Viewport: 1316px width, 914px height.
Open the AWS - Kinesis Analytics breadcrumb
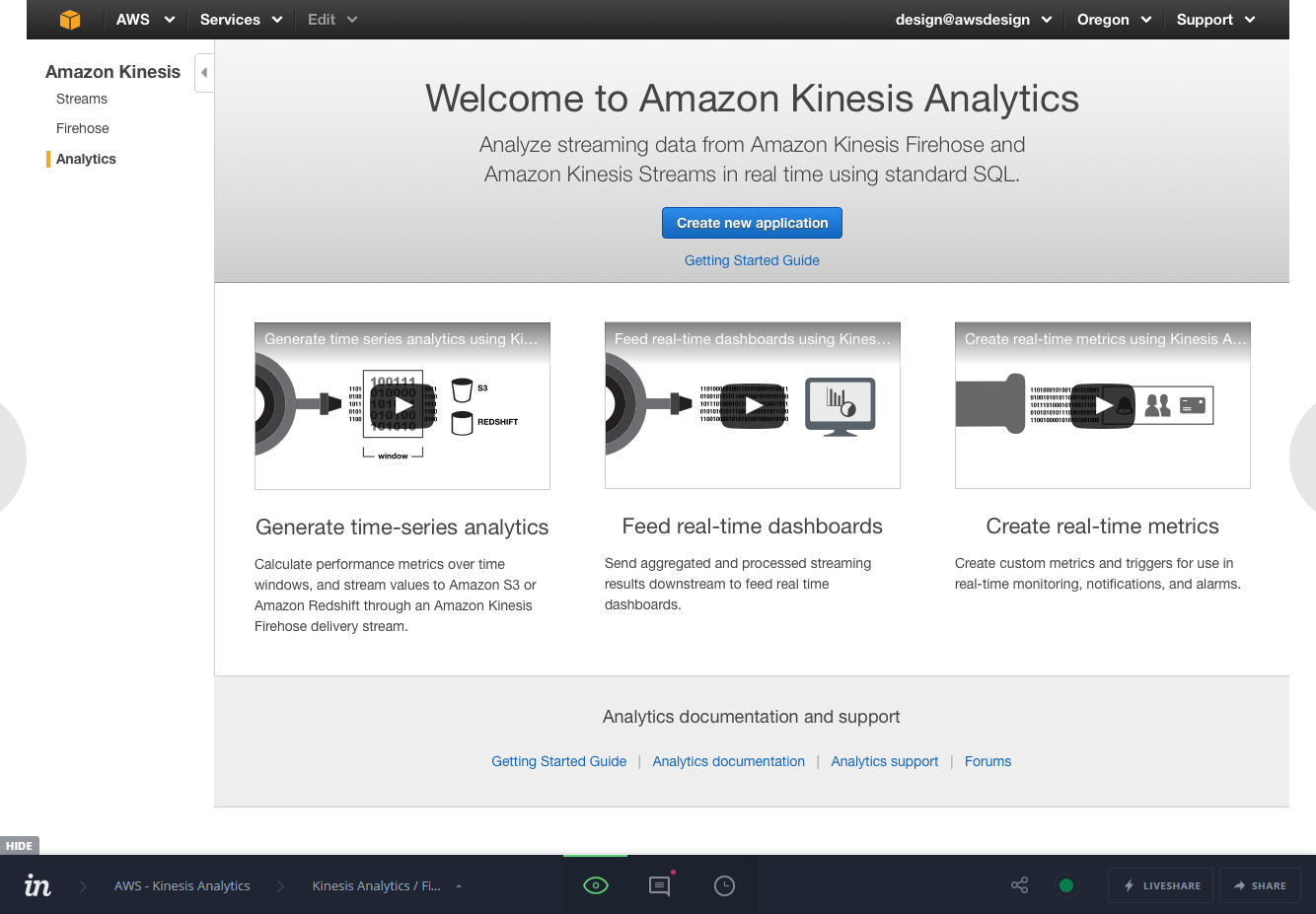(183, 885)
